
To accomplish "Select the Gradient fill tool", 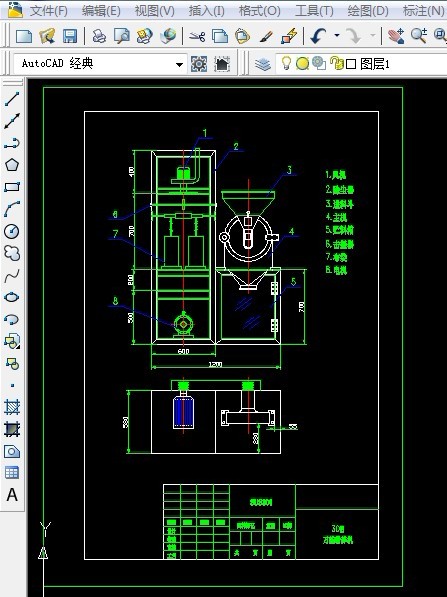I will [12, 429].
